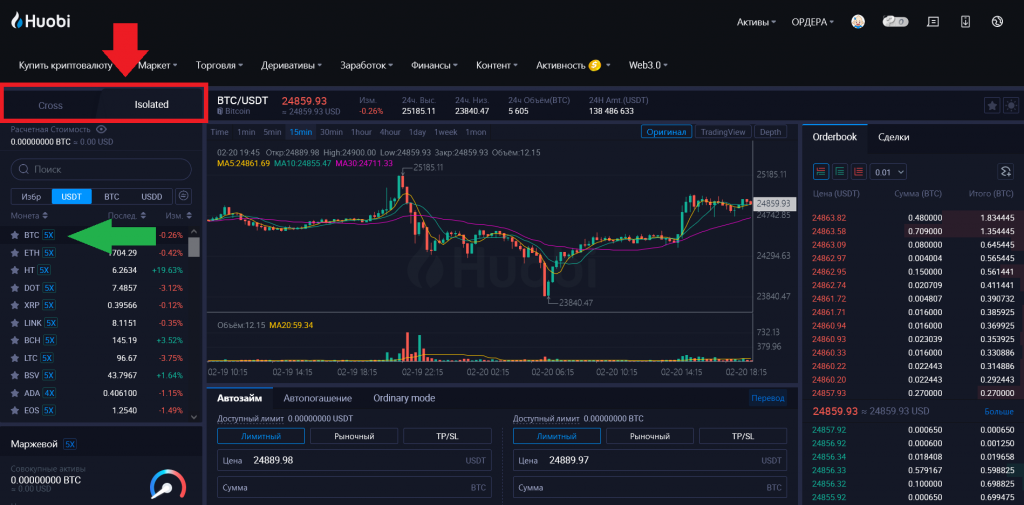Open the language globe icon

[997, 22]
